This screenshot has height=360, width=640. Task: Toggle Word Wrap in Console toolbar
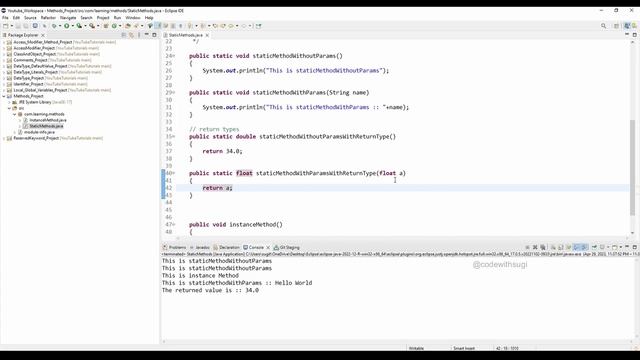[x=568, y=247]
